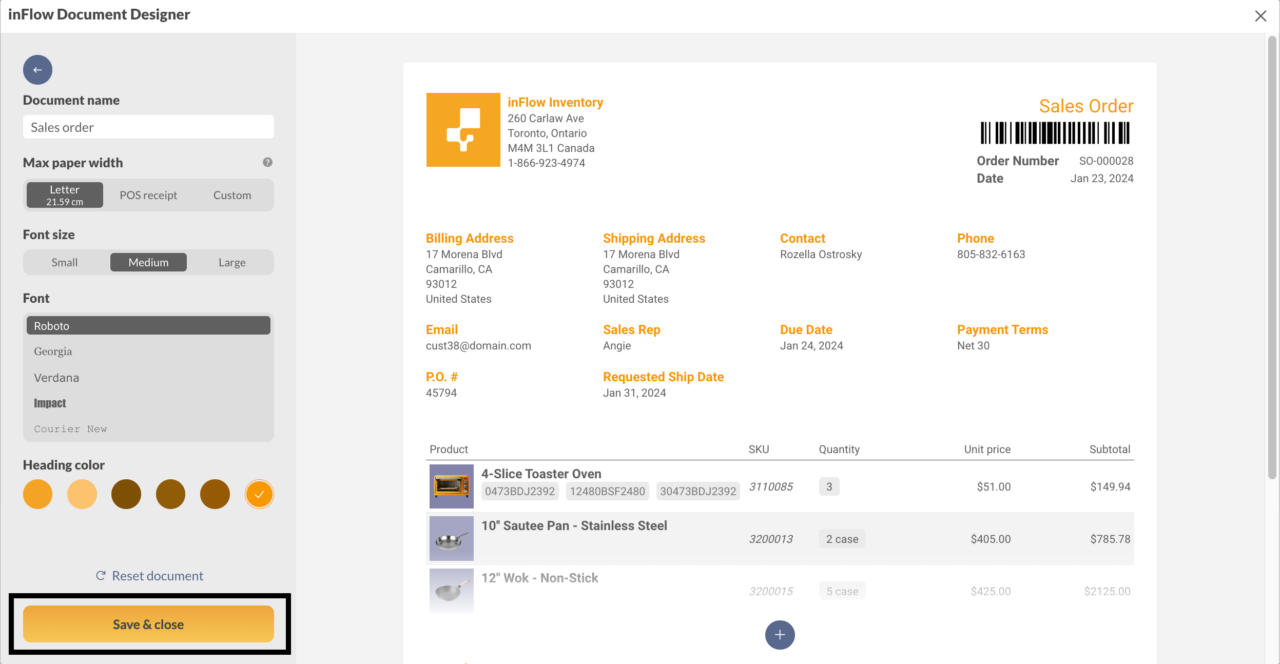Select the Large font size option
1280x664 pixels.
pyautogui.click(x=231, y=262)
